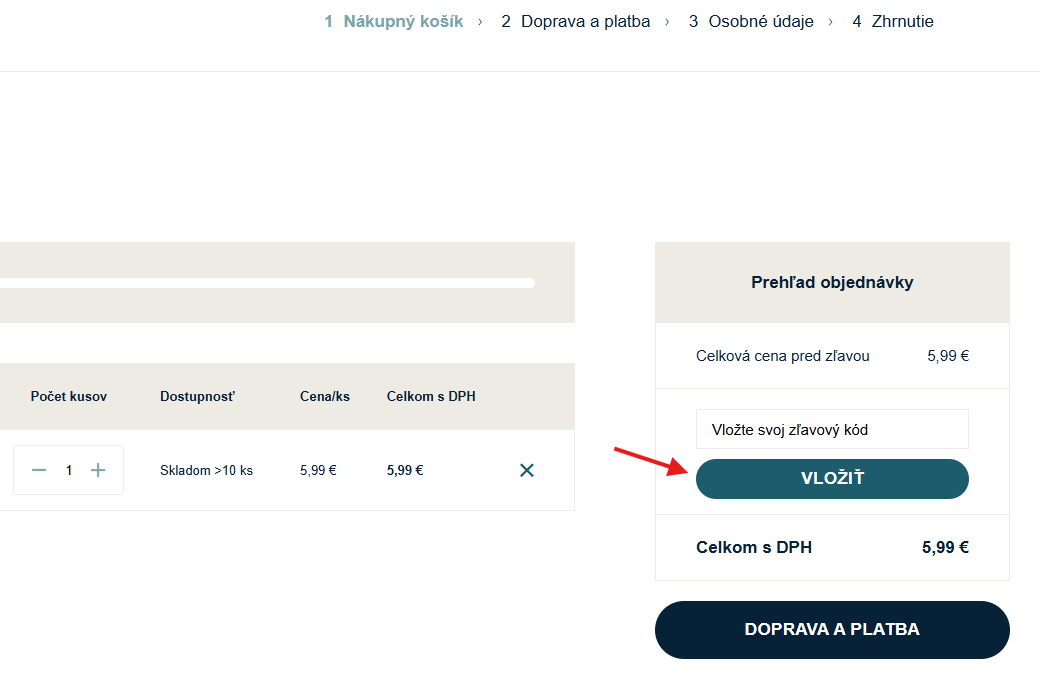This screenshot has height=673, width=1040.
Task: Click the Dostupnosť column header
Action: 197,397
